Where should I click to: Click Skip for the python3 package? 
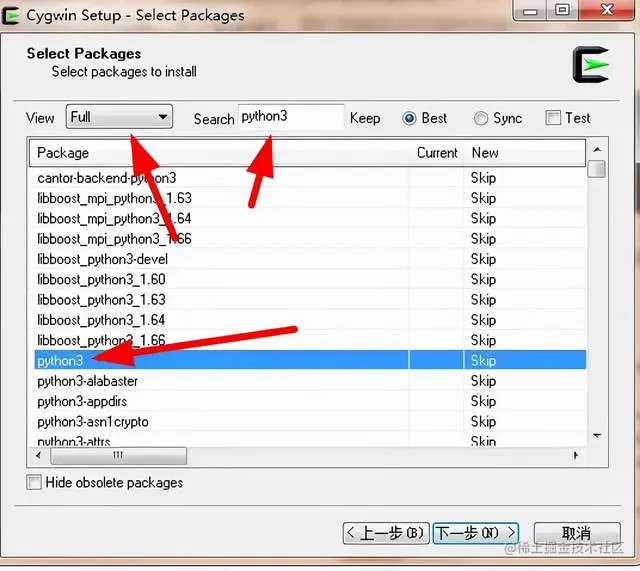(483, 361)
